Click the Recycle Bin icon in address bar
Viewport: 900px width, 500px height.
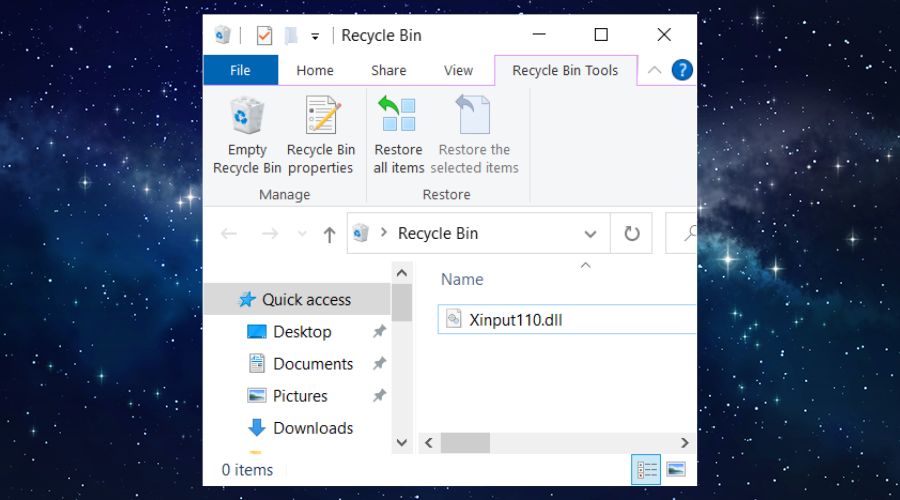click(x=360, y=233)
